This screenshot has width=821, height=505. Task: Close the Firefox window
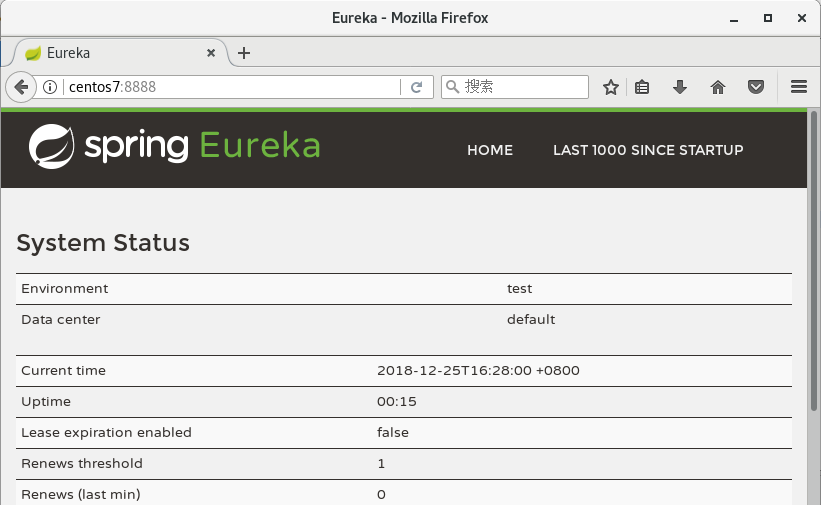pos(802,18)
